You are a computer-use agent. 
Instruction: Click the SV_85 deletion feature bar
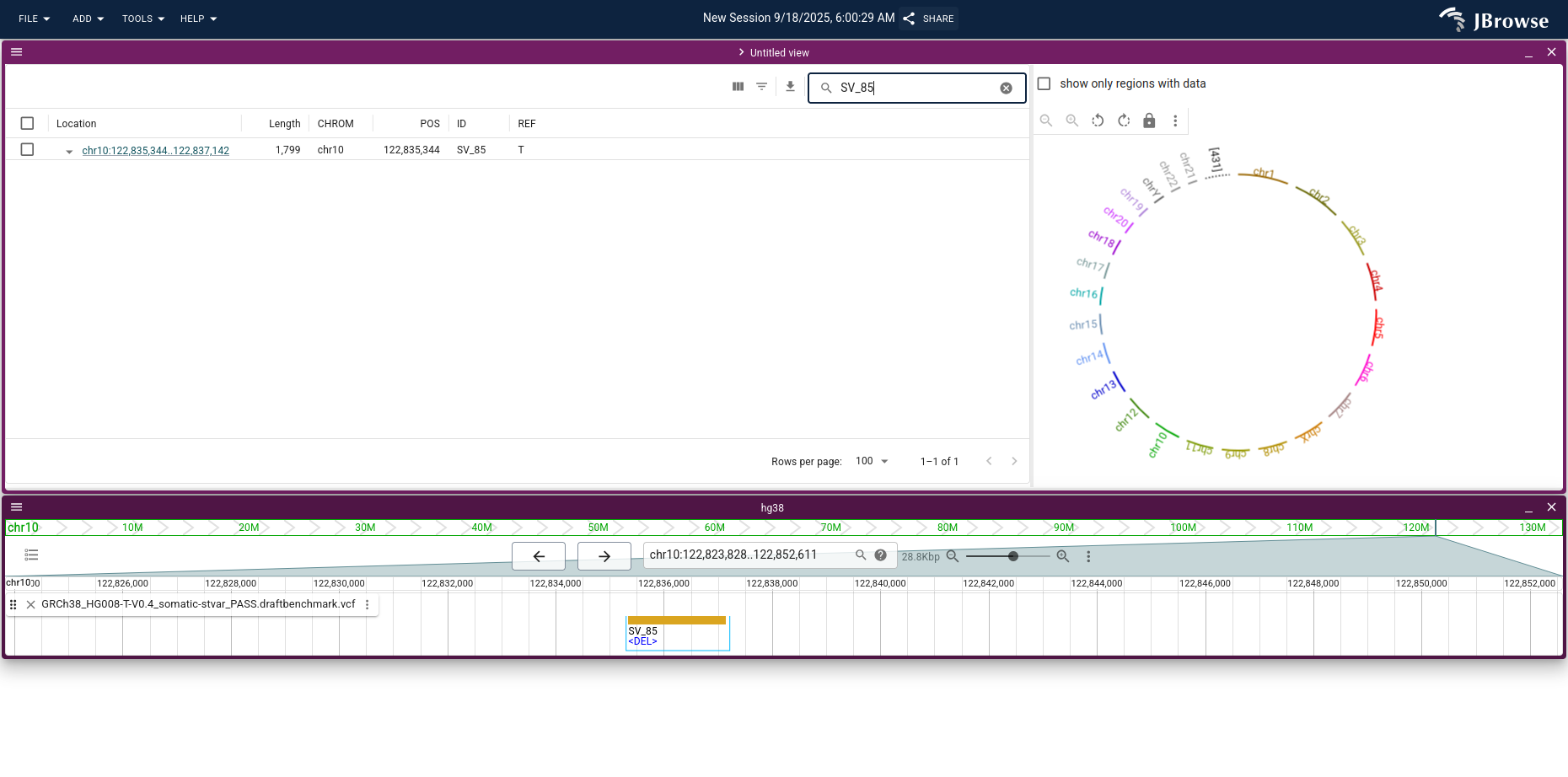(x=677, y=620)
